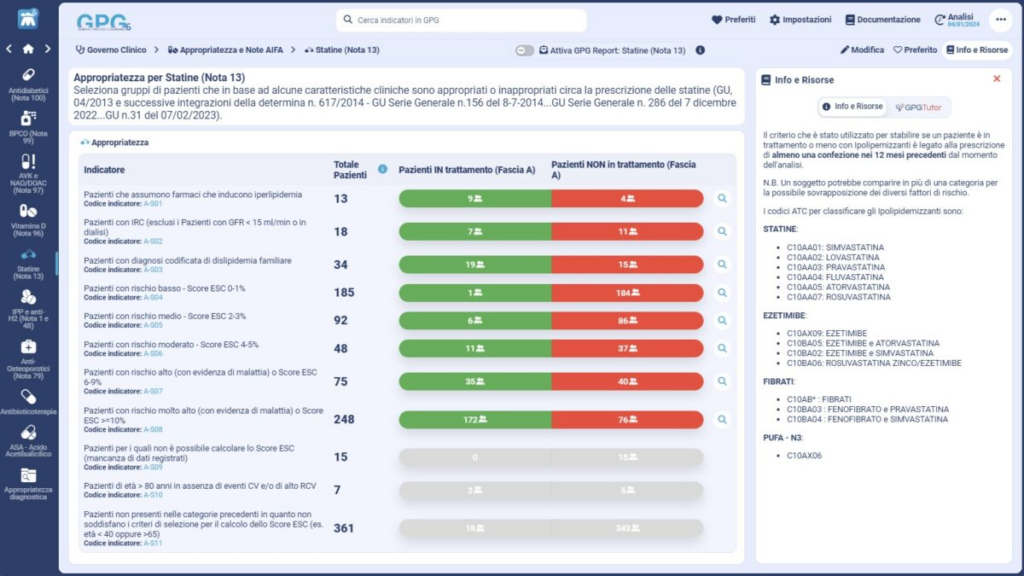This screenshot has height=576, width=1024.
Task: Go to Governo Clinico breadcrumb
Action: (111, 50)
